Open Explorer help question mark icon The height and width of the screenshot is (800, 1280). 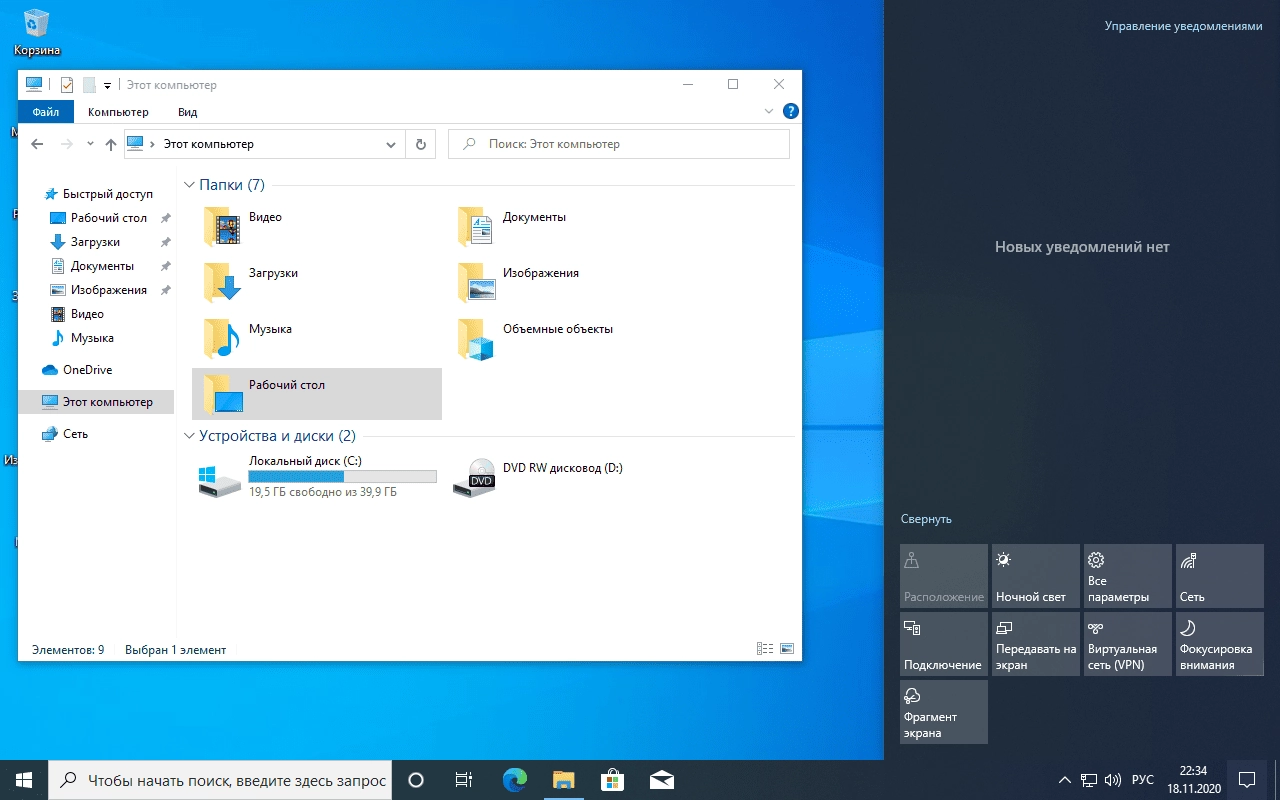pos(790,111)
